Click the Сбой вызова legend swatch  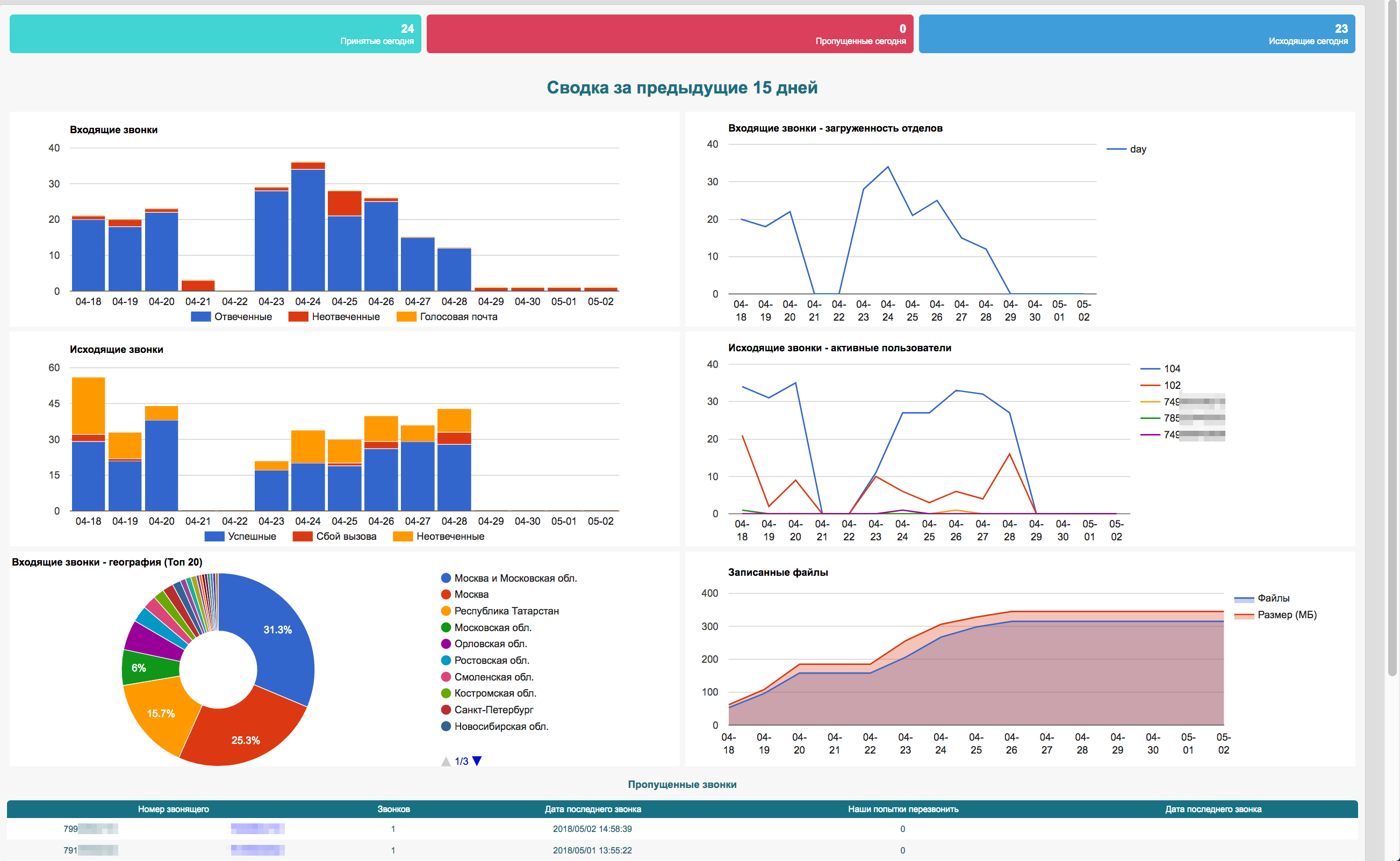pyautogui.click(x=302, y=537)
